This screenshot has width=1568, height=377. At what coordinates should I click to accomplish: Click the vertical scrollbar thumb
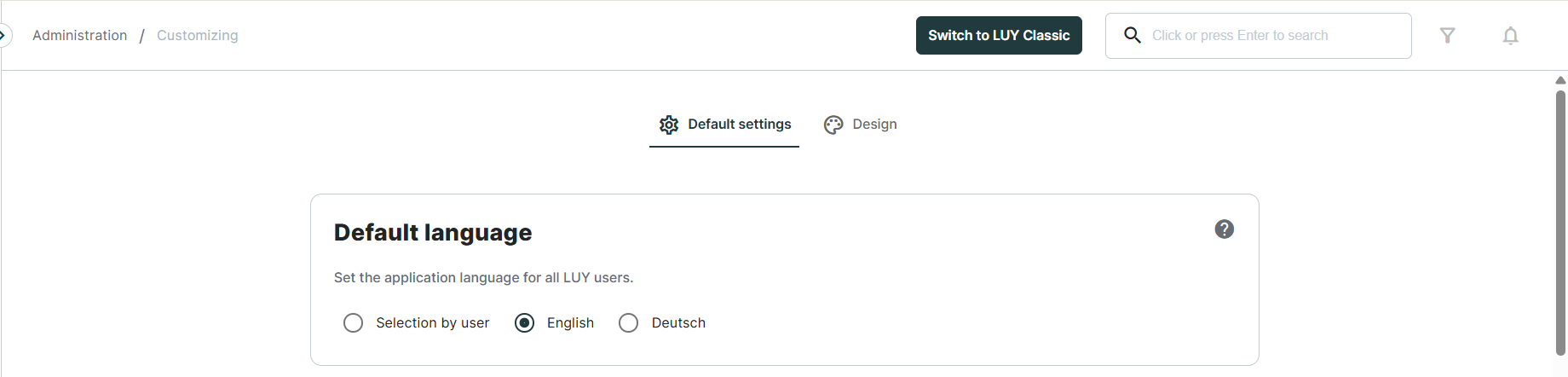[x=1560, y=222]
